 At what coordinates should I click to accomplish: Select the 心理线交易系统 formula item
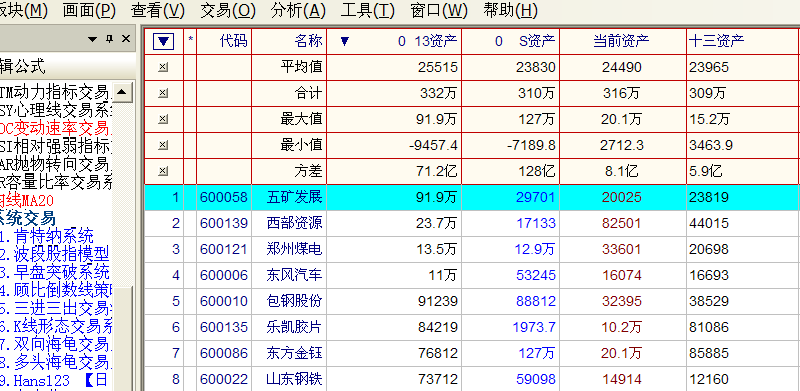click(x=56, y=110)
